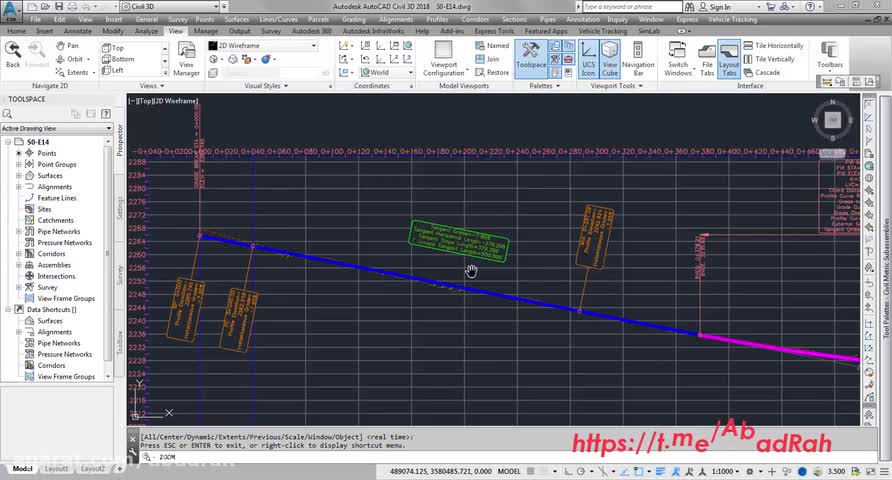Click the Open file icon in quick access toolbar

pyautogui.click(x=45, y=7)
